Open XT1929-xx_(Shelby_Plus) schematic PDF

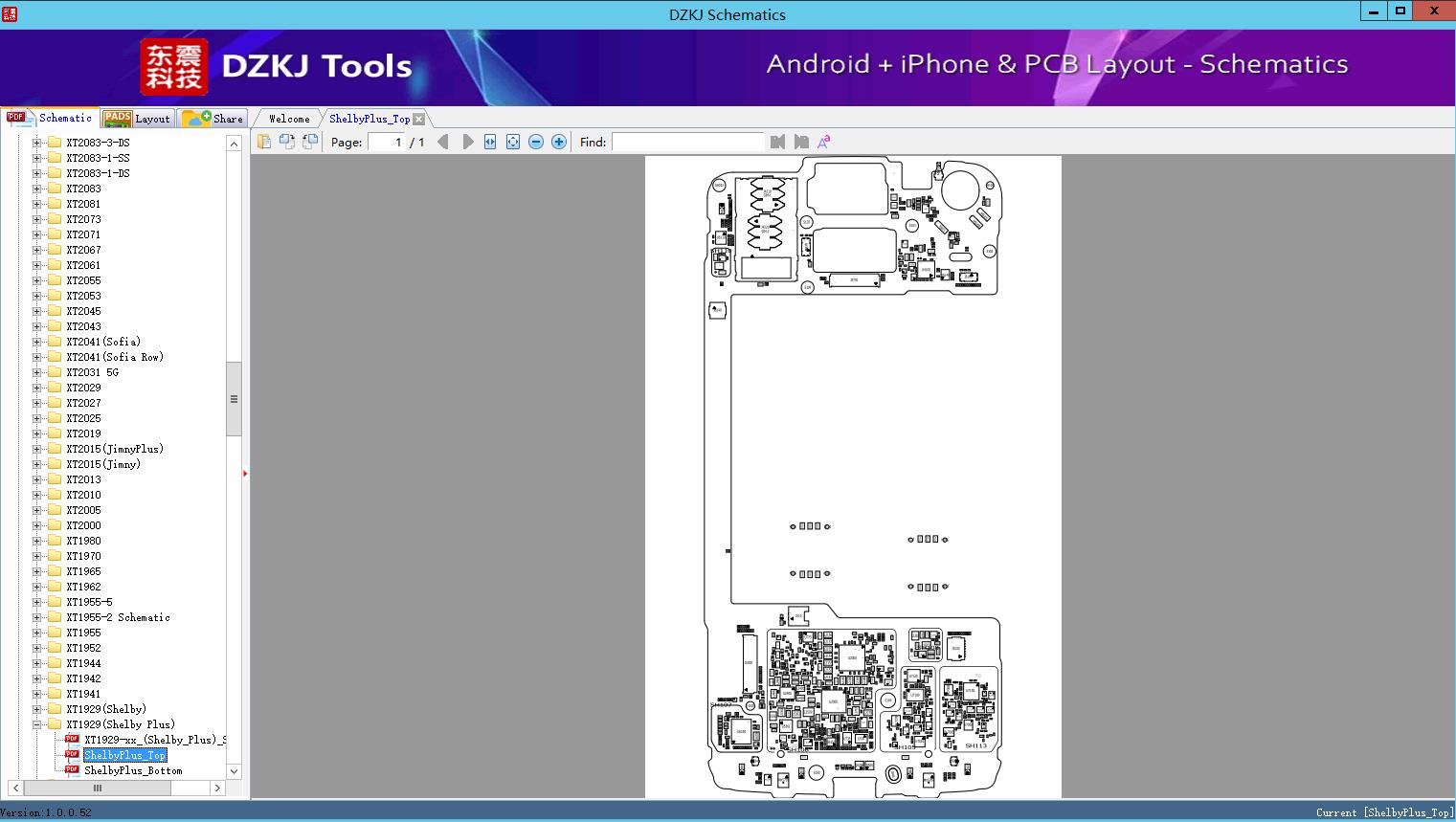pos(155,740)
